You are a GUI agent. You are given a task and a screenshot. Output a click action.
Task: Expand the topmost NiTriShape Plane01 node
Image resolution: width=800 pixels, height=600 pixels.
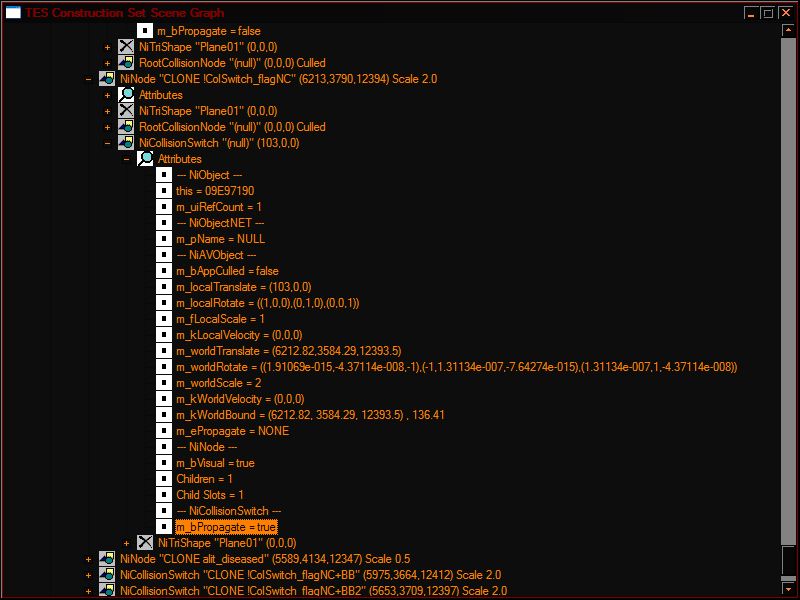point(107,47)
